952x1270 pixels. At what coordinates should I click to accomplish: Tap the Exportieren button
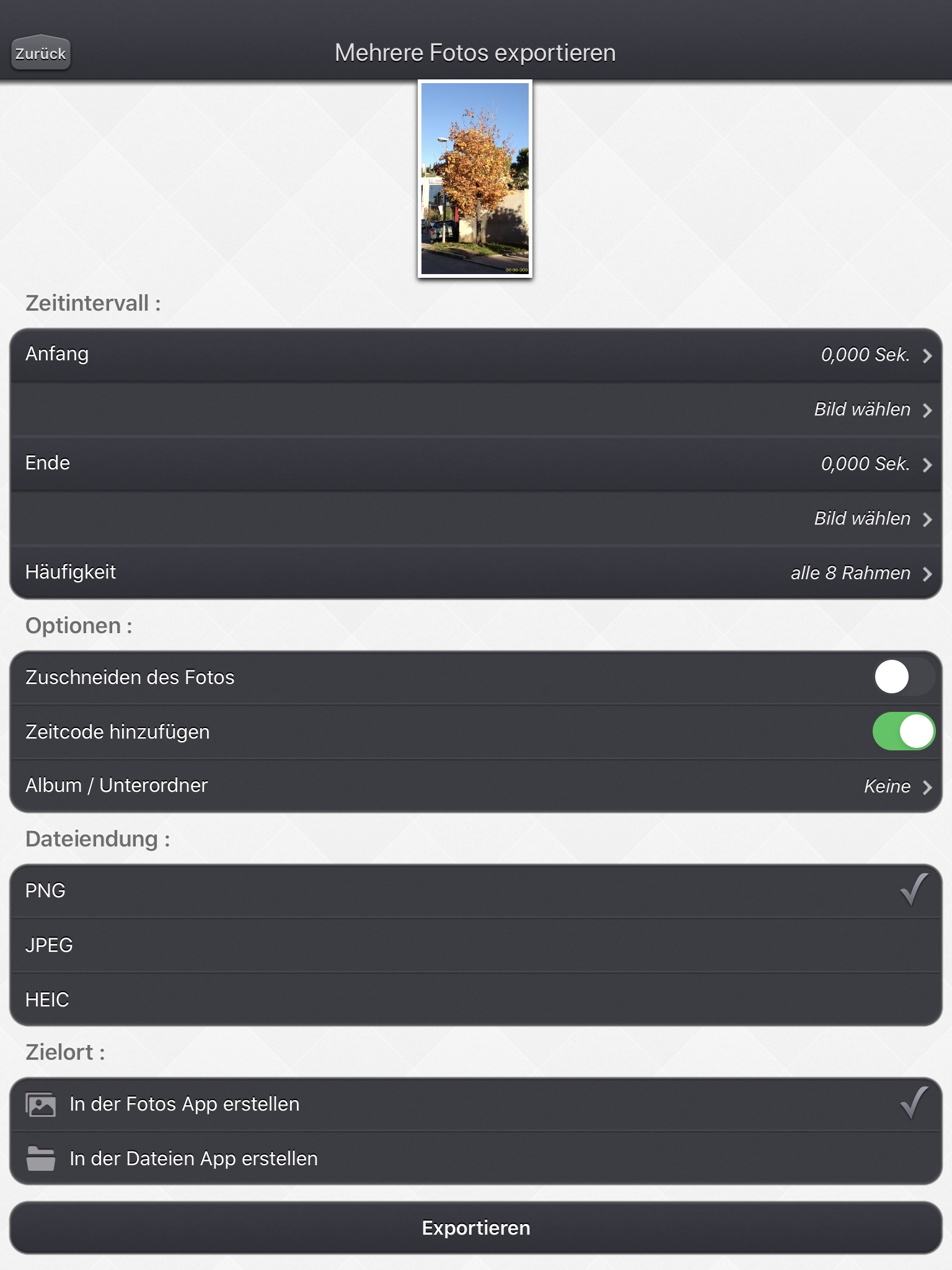[476, 1228]
